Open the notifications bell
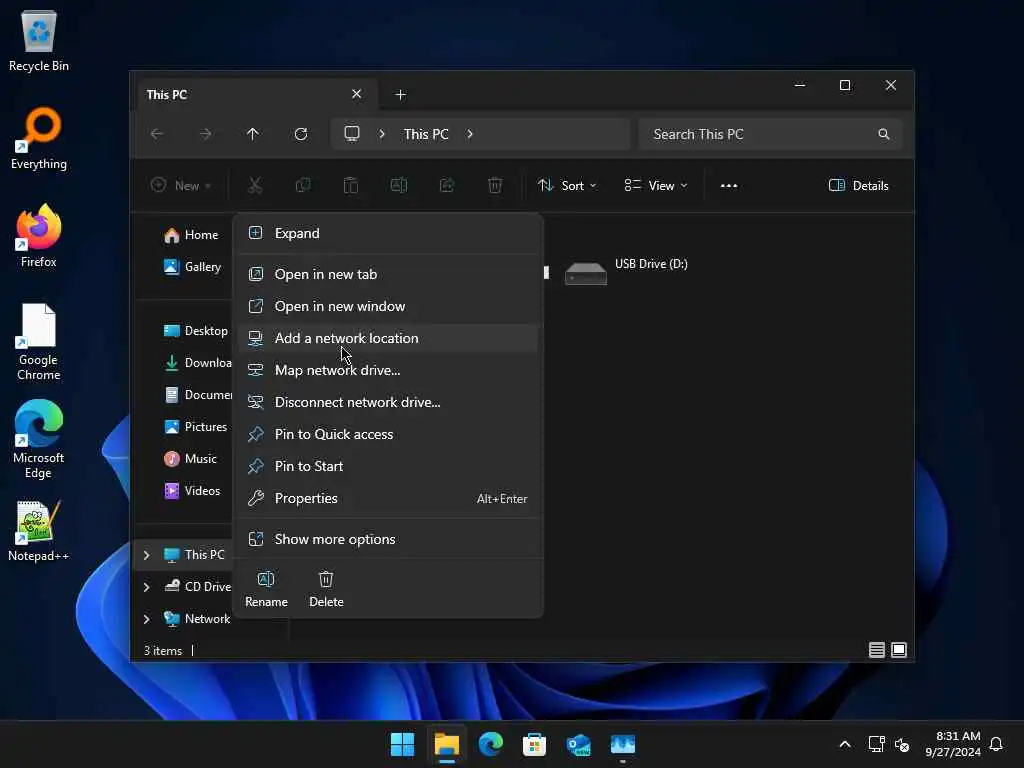1024x768 pixels. (996, 744)
